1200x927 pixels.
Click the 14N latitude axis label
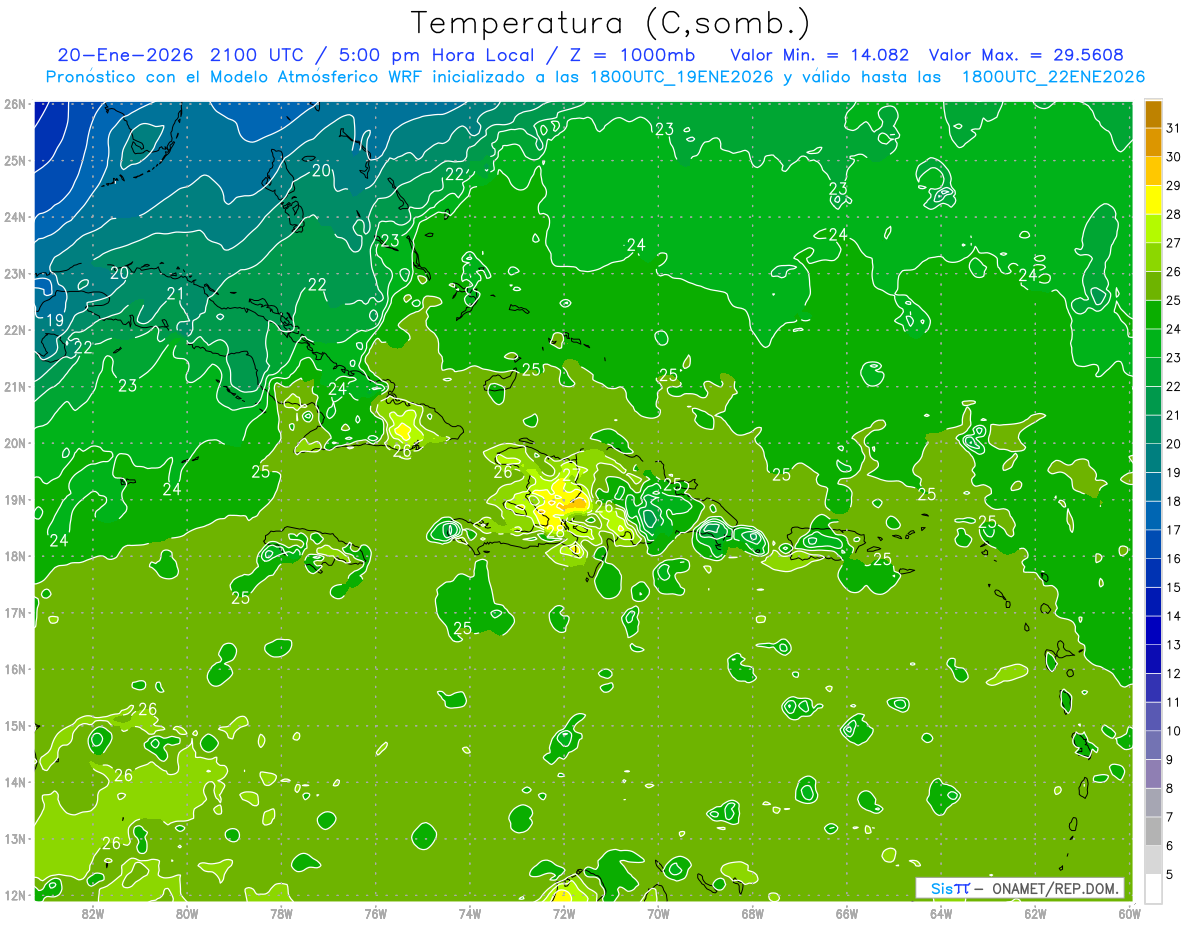click(15, 782)
